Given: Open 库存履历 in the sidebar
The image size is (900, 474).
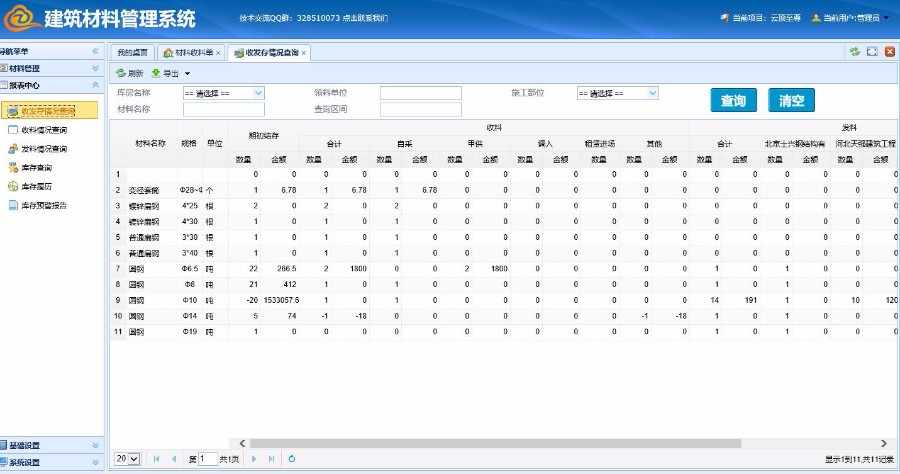Looking at the screenshot, I should (37, 187).
